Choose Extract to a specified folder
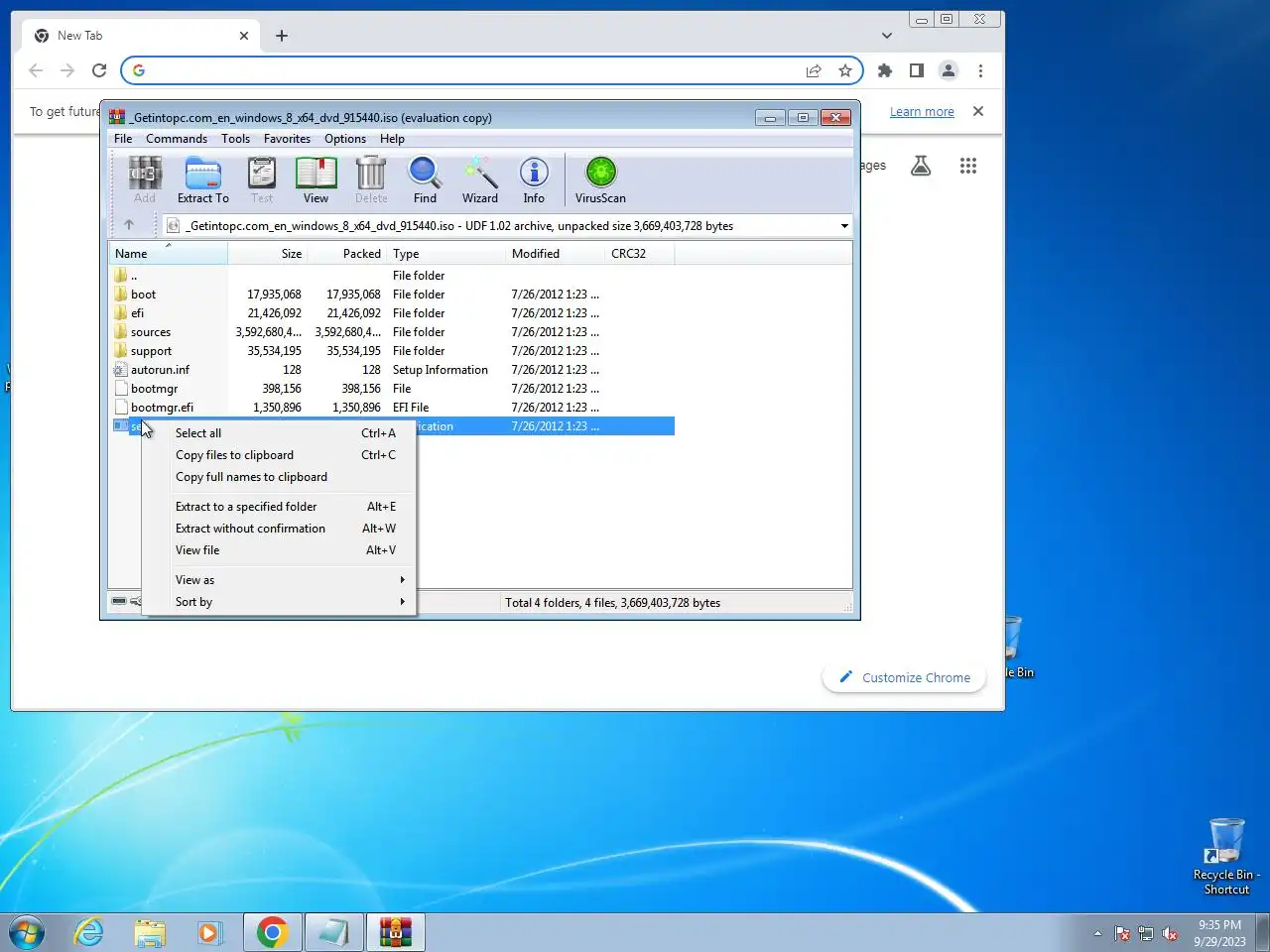 point(279,507)
